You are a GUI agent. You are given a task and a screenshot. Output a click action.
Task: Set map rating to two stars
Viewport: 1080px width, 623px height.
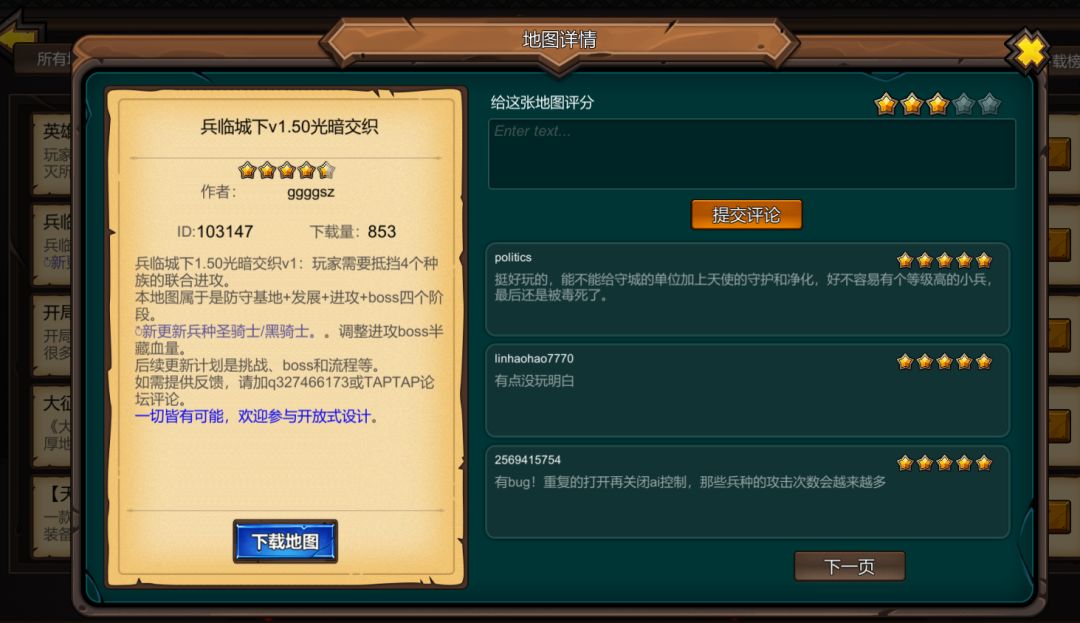coord(911,105)
